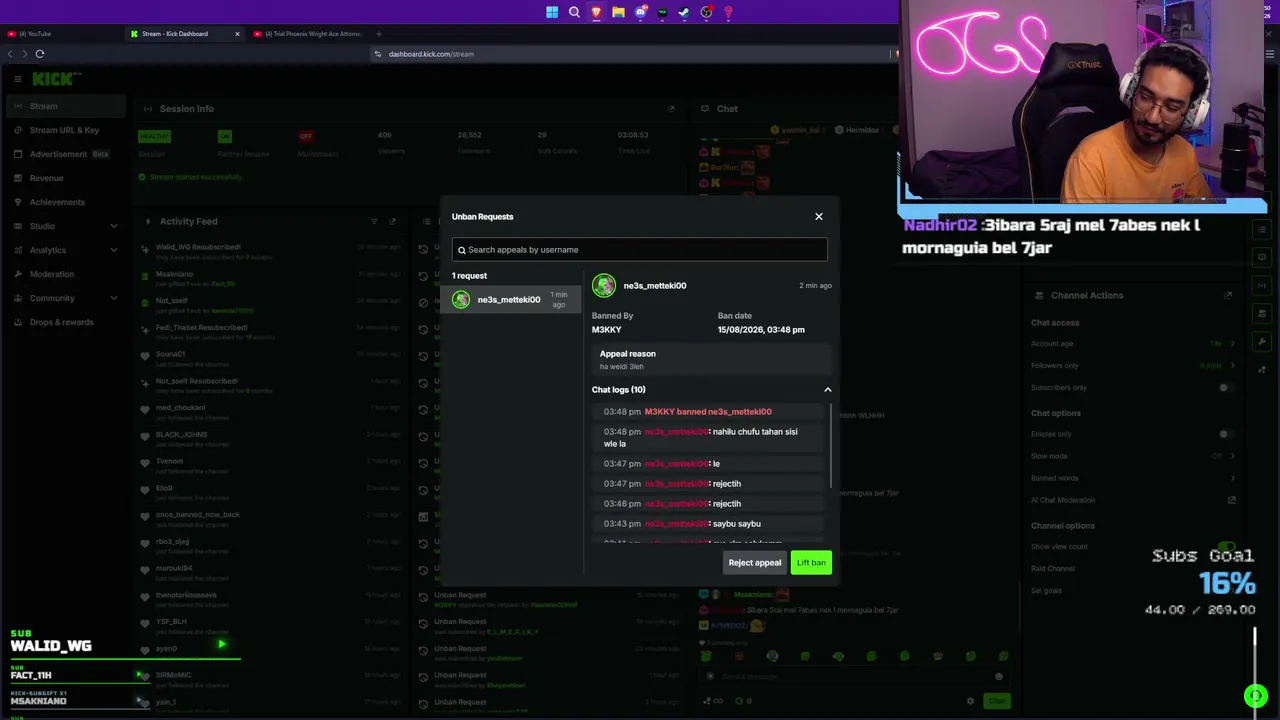The image size is (1280, 720).
Task: Pop out the Session Info panel
Action: tap(671, 109)
